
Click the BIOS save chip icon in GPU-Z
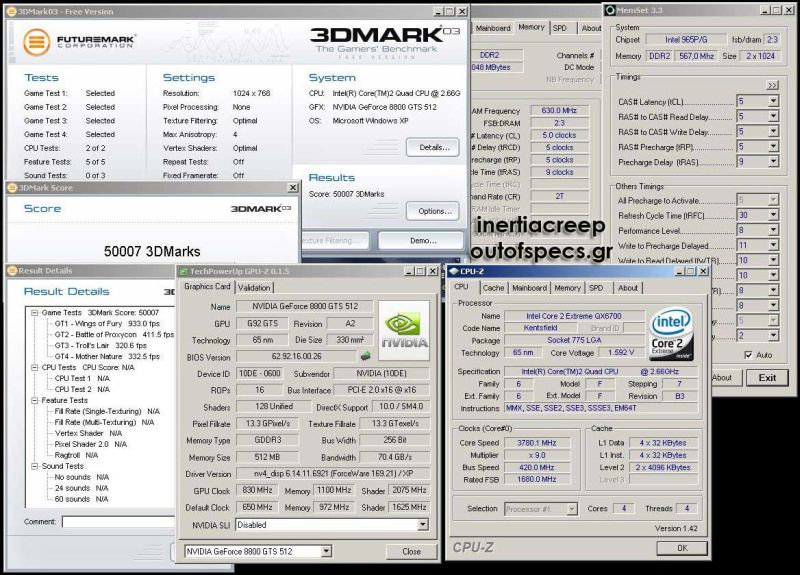point(366,356)
